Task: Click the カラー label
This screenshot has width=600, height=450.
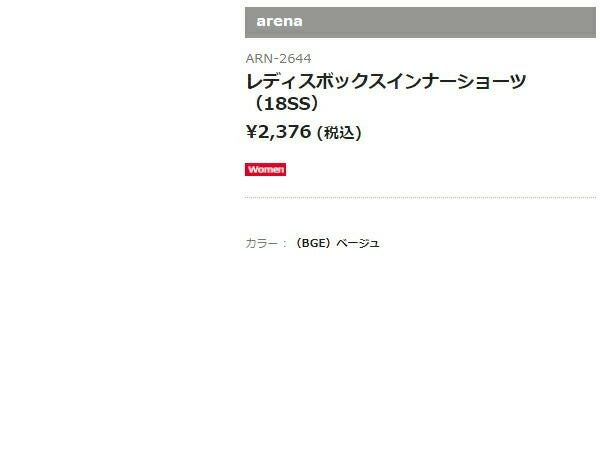Action: coord(262,243)
